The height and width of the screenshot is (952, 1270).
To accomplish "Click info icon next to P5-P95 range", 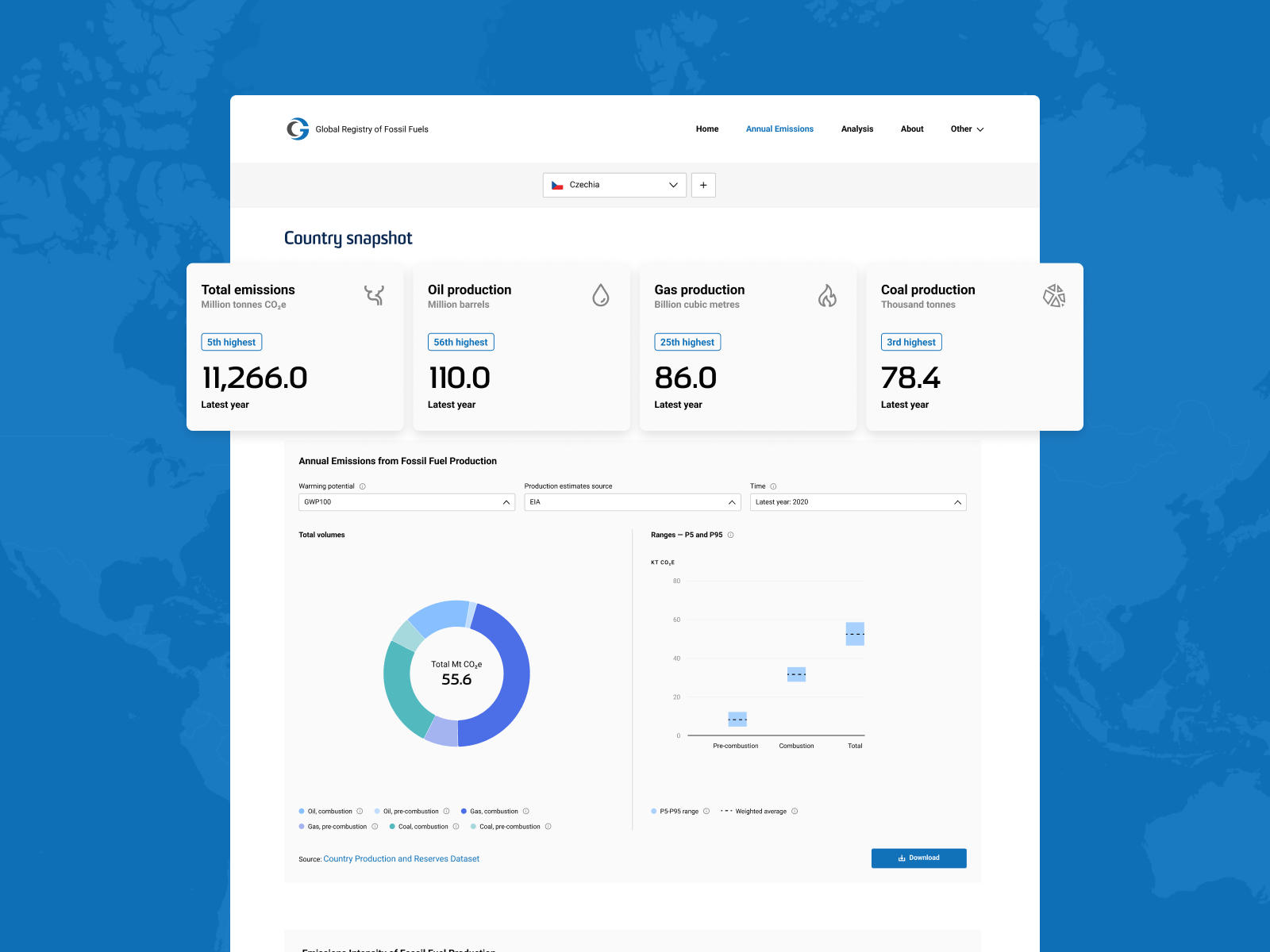I will tap(706, 812).
